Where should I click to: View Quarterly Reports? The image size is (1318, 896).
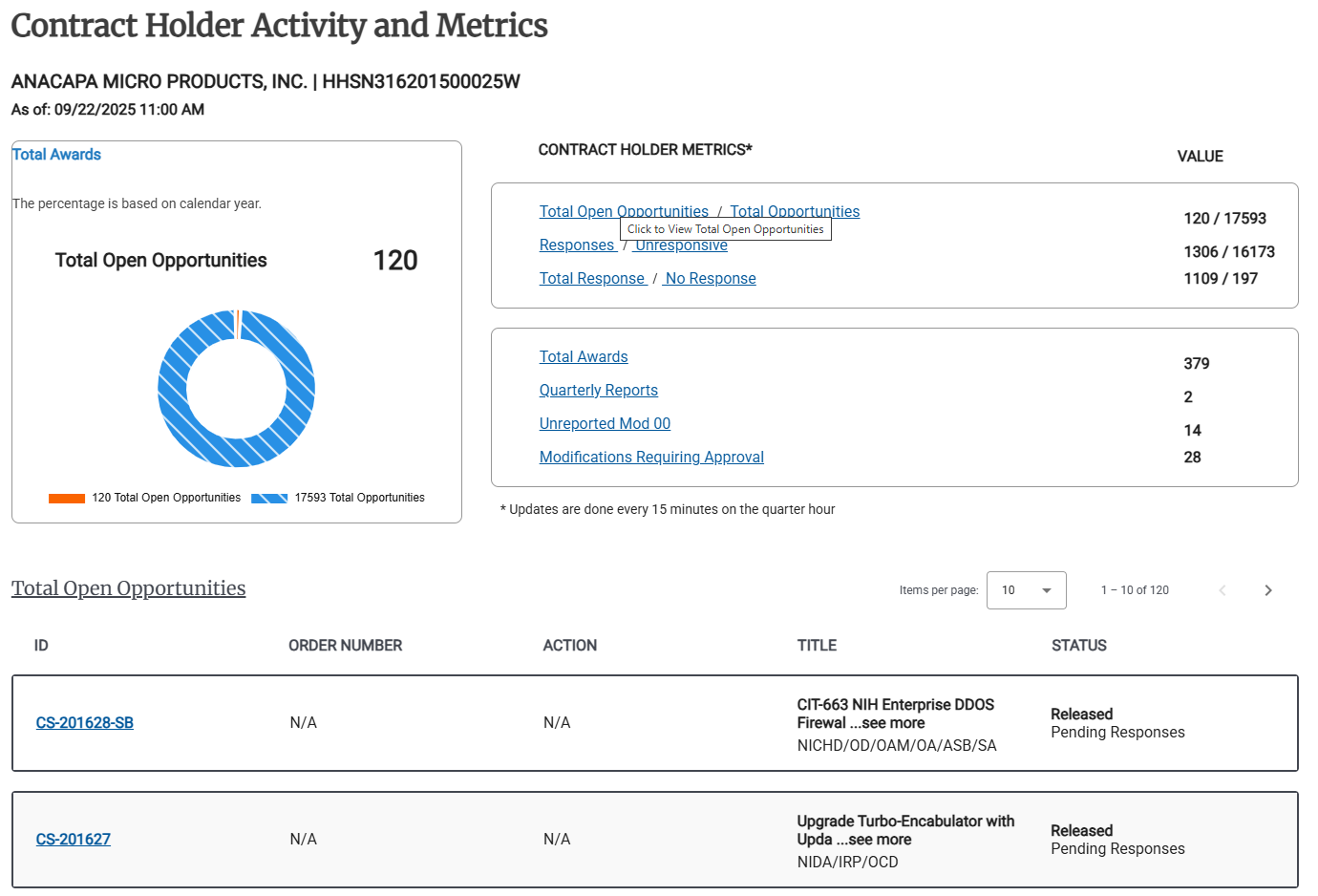coord(598,390)
